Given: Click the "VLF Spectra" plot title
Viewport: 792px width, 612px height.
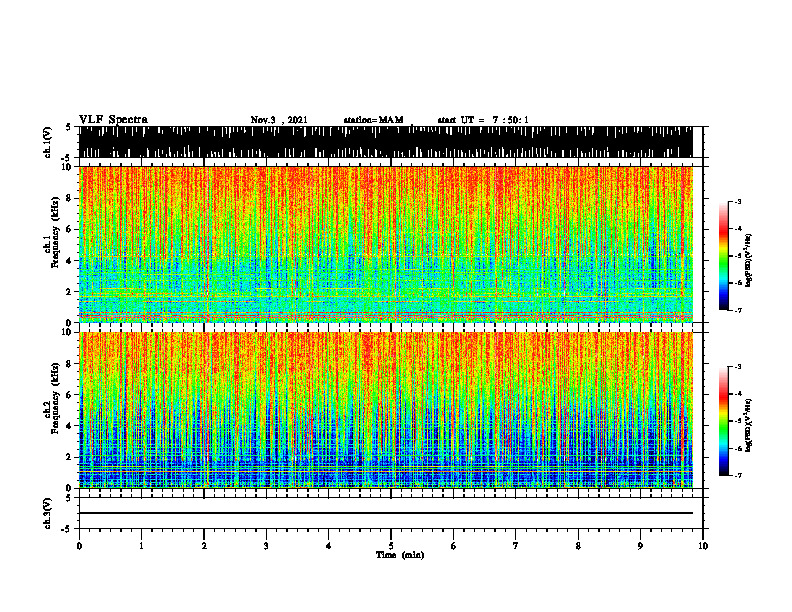Looking at the screenshot, I should (x=113, y=120).
